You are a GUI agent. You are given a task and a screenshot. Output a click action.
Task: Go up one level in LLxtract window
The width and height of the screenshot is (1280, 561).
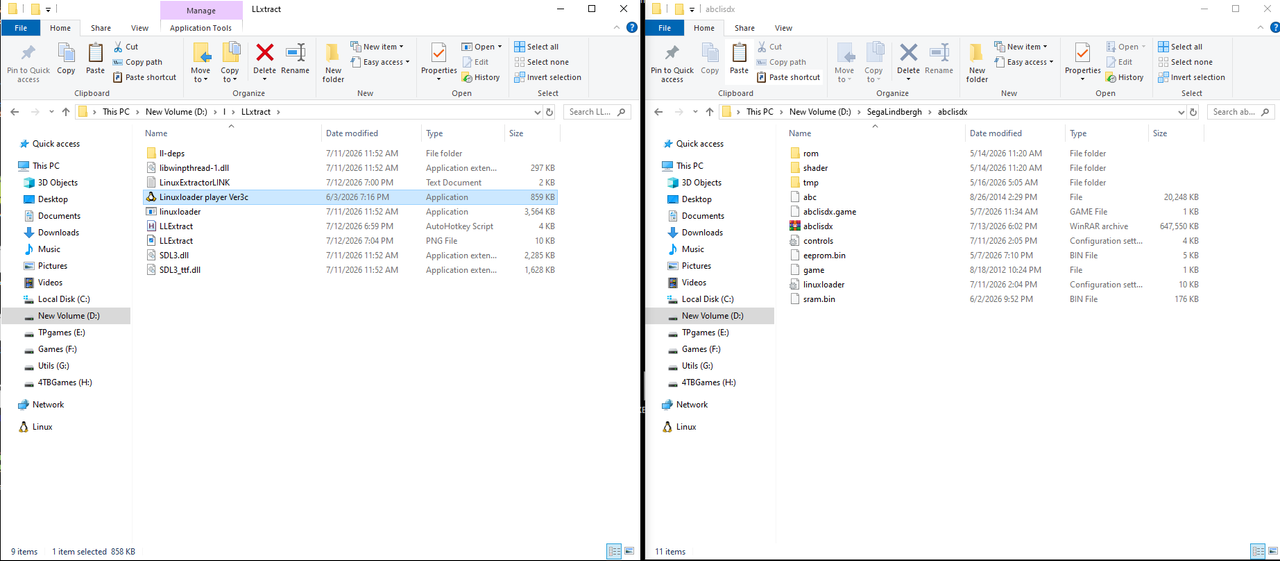(65, 112)
